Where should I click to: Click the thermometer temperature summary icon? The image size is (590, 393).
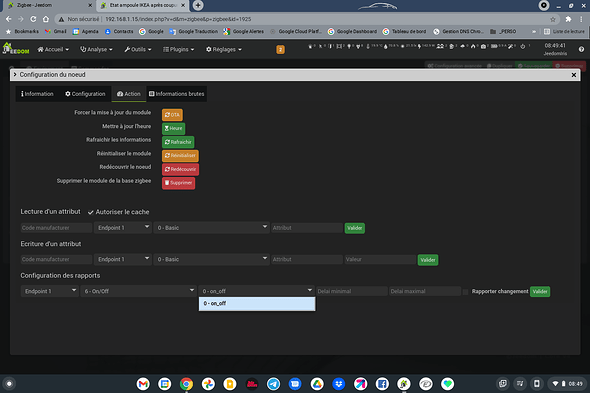tap(368, 46)
